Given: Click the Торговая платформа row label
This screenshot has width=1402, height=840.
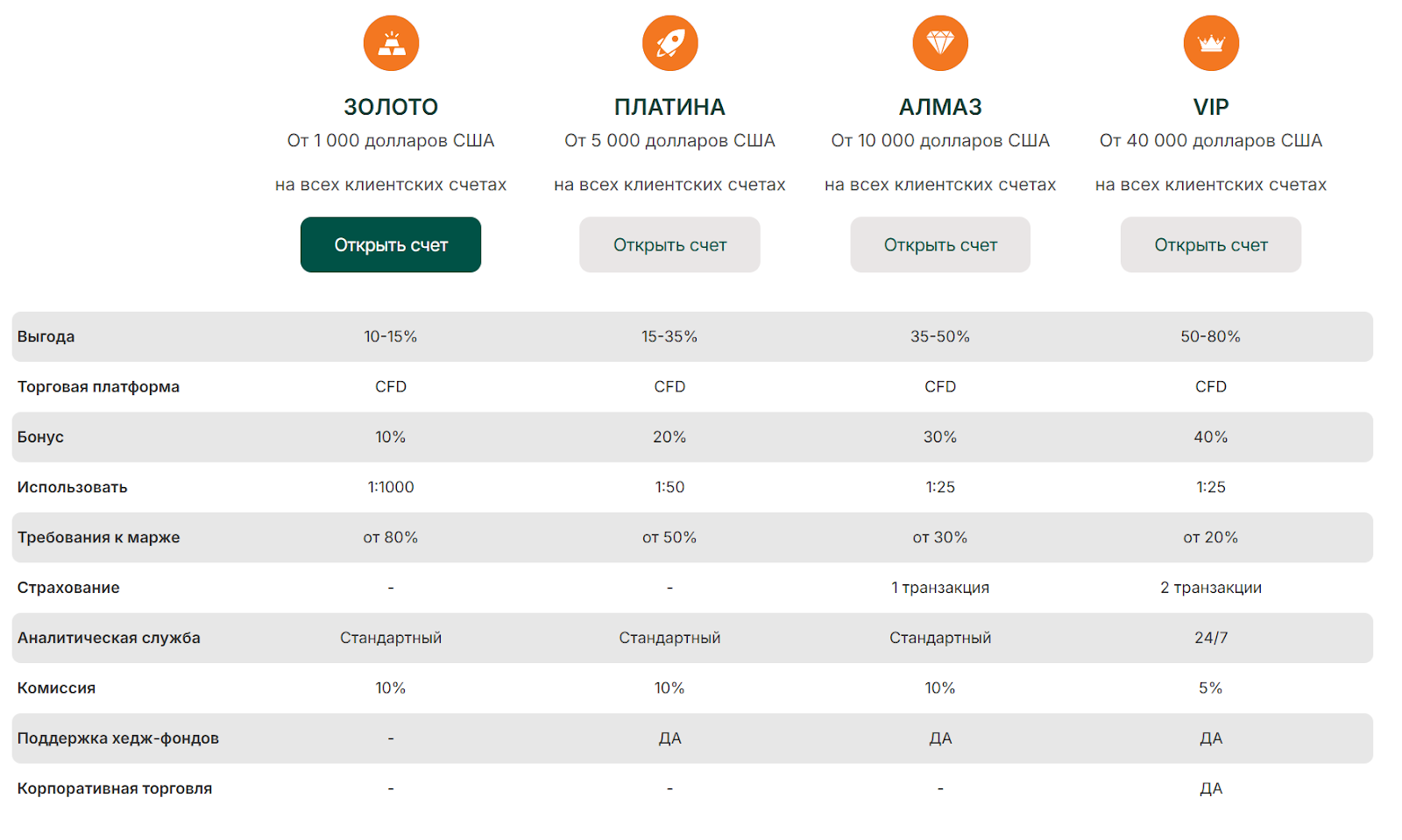Looking at the screenshot, I should [x=98, y=386].
